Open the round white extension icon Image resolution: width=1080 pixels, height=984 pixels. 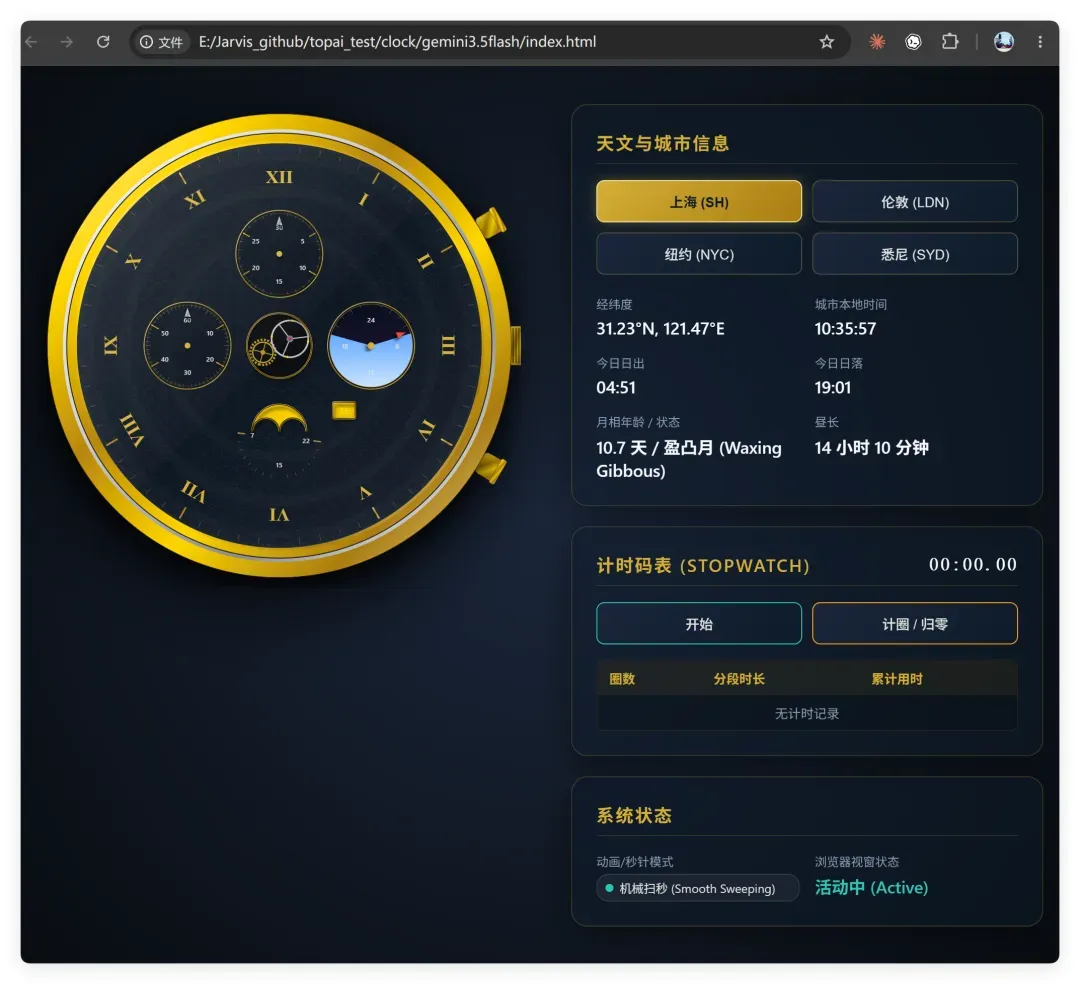pos(913,42)
